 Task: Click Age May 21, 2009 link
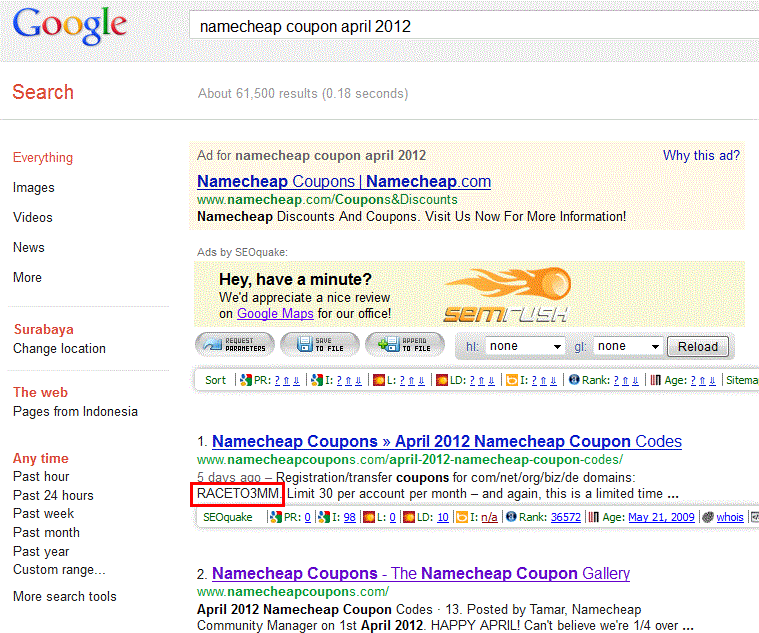[661, 517]
